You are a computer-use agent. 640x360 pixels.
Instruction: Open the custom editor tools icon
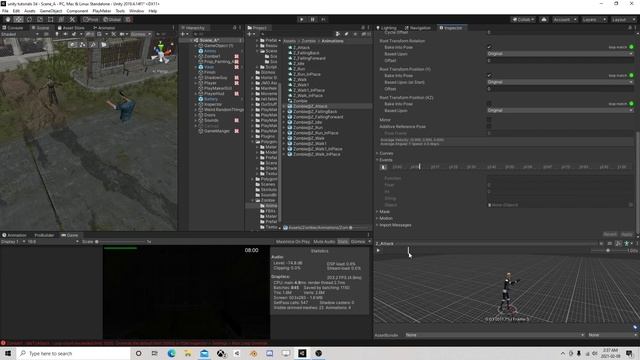point(72,19)
